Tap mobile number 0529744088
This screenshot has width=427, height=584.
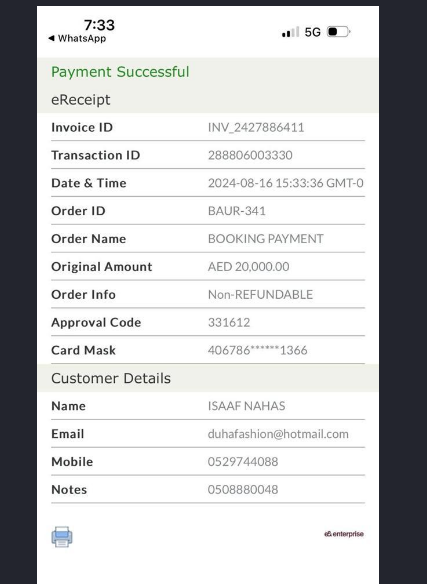click(x=243, y=462)
